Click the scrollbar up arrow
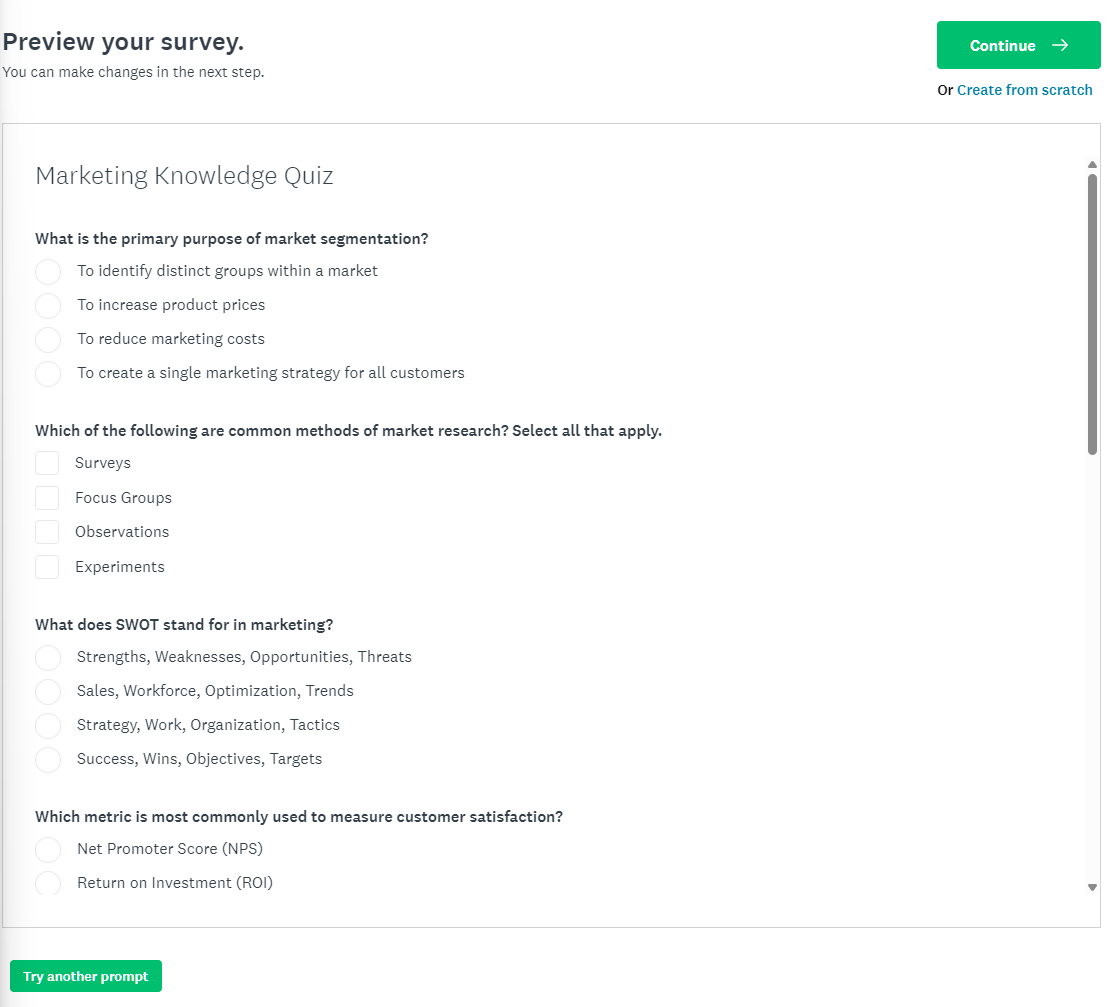 [x=1092, y=163]
